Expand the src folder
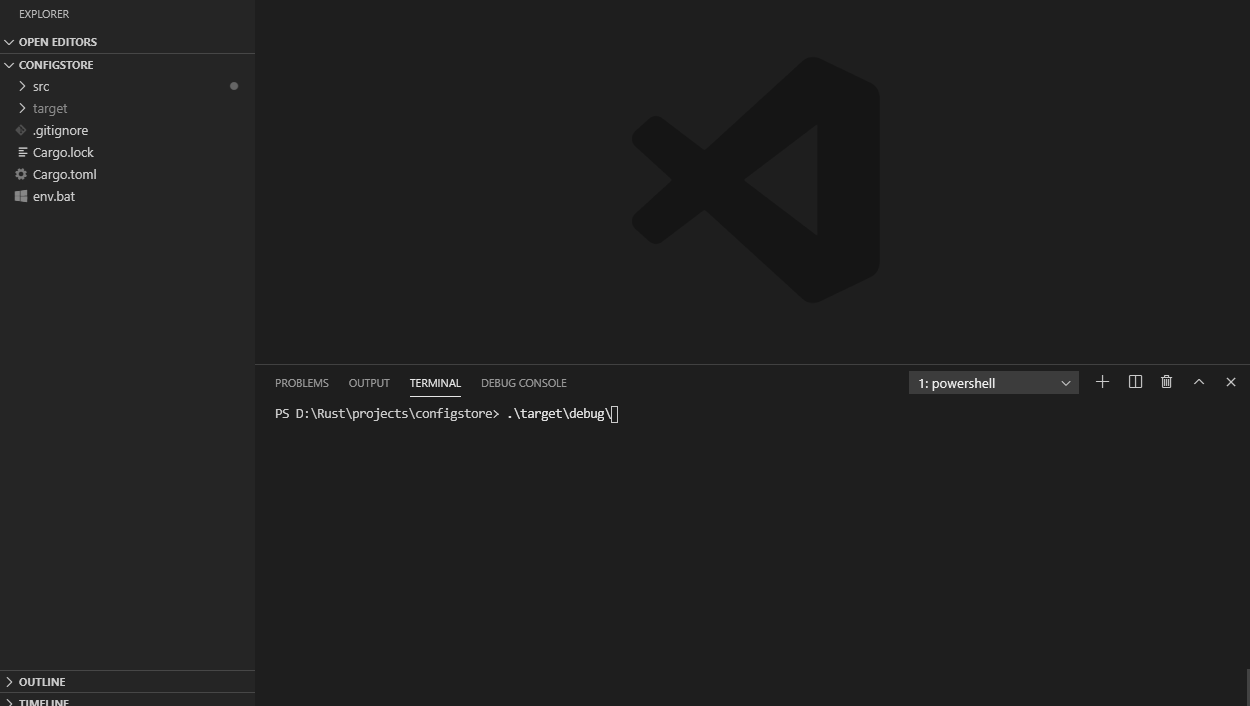This screenshot has width=1250, height=706. point(127,86)
